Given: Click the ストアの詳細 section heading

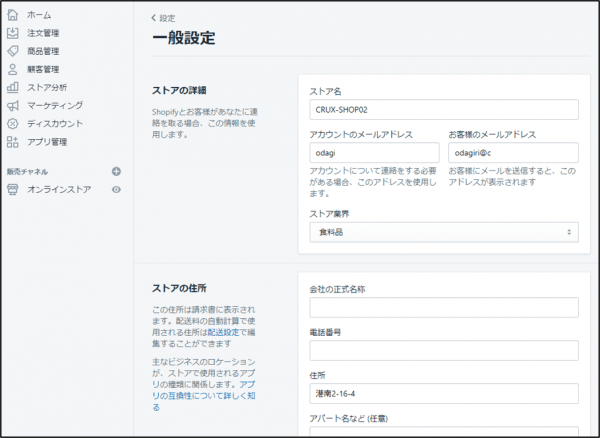Looking at the screenshot, I should click(x=179, y=90).
